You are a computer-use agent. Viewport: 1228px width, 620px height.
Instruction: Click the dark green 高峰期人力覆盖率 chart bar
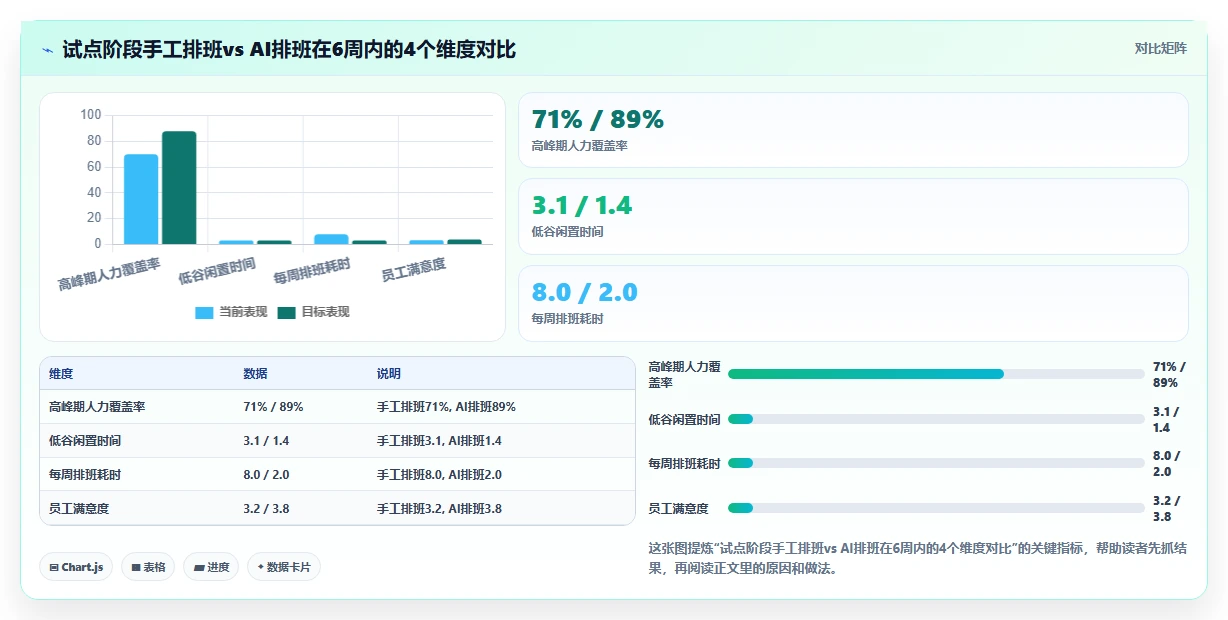[180, 188]
